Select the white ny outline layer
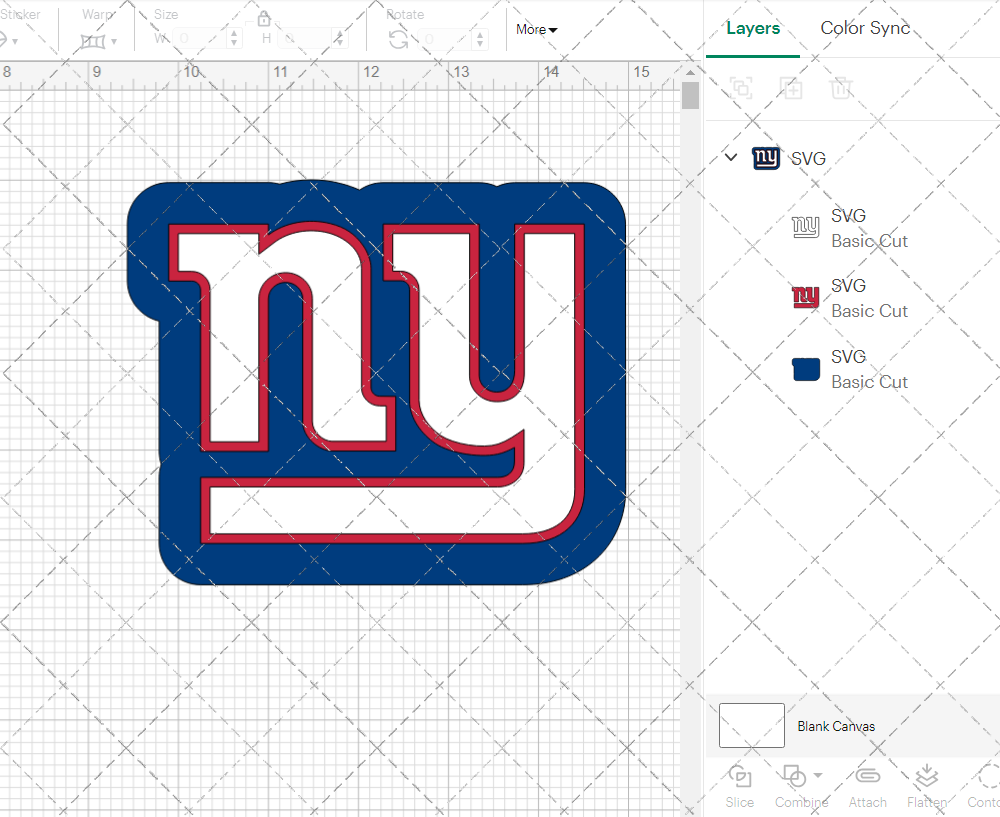Screen dimensions: 1000x817 pos(805,227)
